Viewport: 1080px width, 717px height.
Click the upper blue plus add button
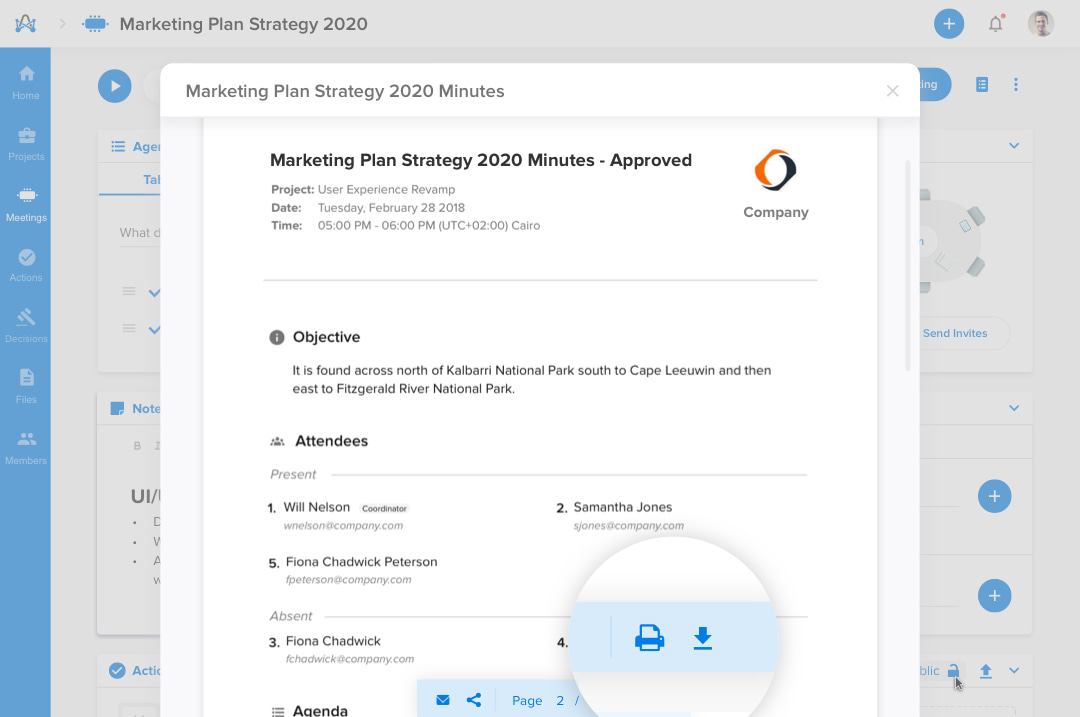click(x=994, y=496)
